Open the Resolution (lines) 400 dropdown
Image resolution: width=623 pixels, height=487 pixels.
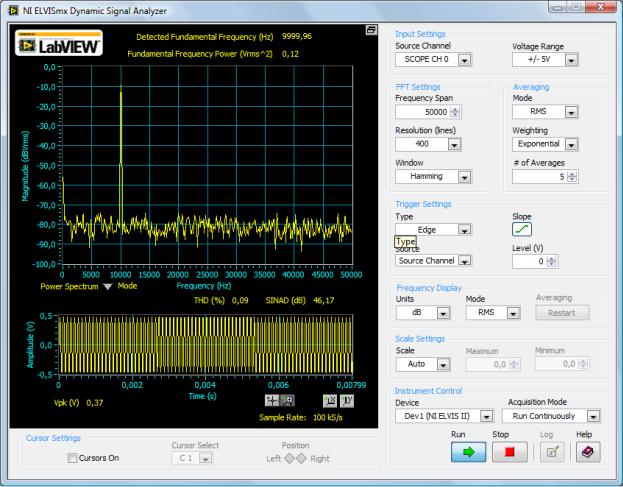(428, 144)
